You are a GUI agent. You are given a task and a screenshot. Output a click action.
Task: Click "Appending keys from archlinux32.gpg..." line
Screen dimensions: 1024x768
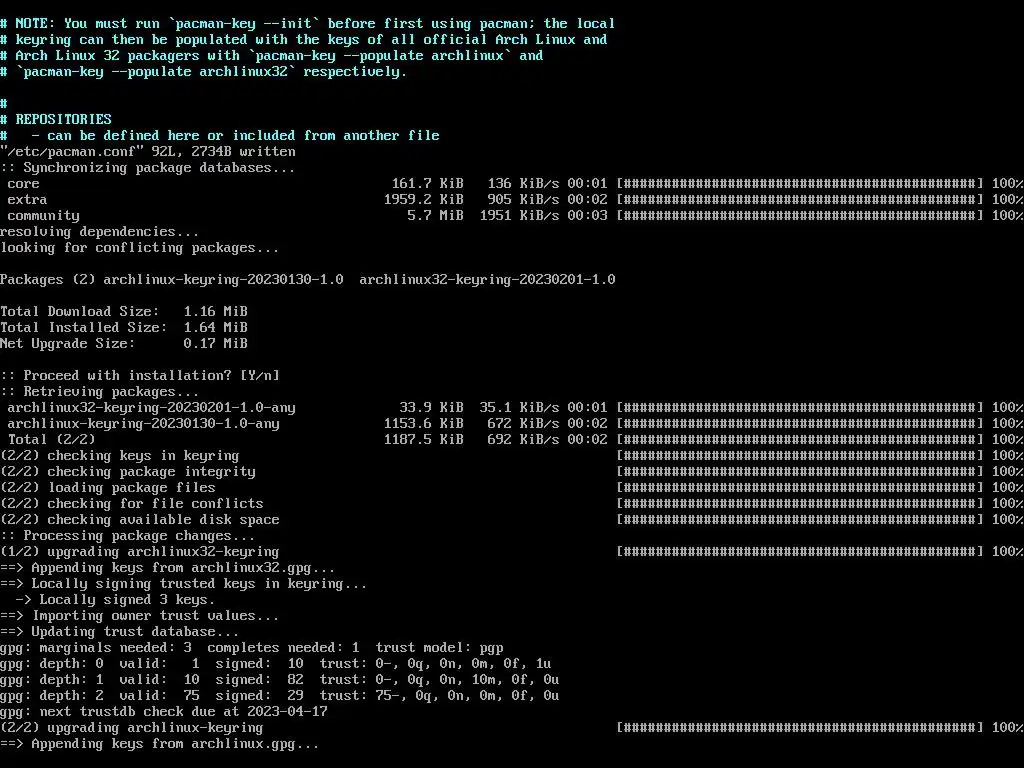pyautogui.click(x=168, y=568)
